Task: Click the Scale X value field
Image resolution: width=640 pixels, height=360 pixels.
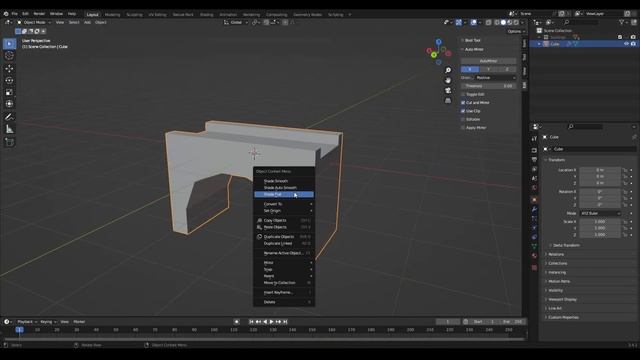Action: [x=600, y=222]
